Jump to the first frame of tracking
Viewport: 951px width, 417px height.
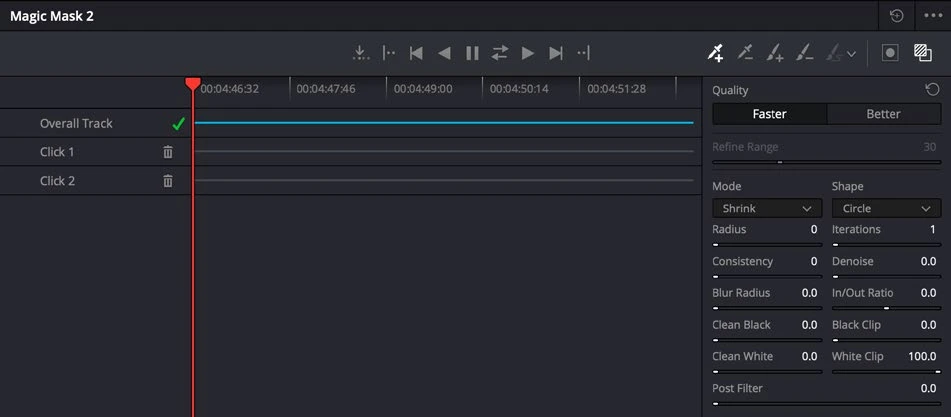[x=416, y=53]
